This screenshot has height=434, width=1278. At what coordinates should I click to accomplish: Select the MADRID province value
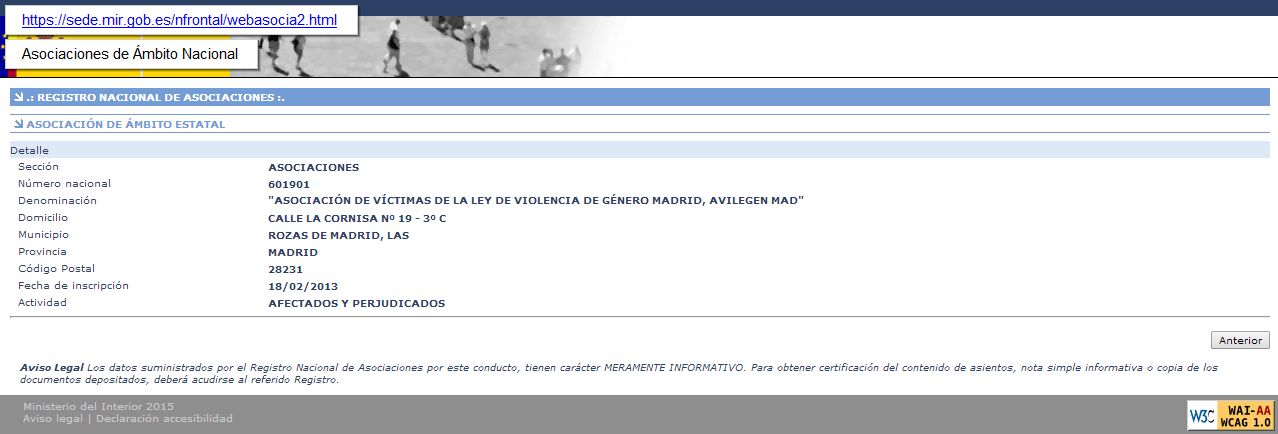pos(293,252)
